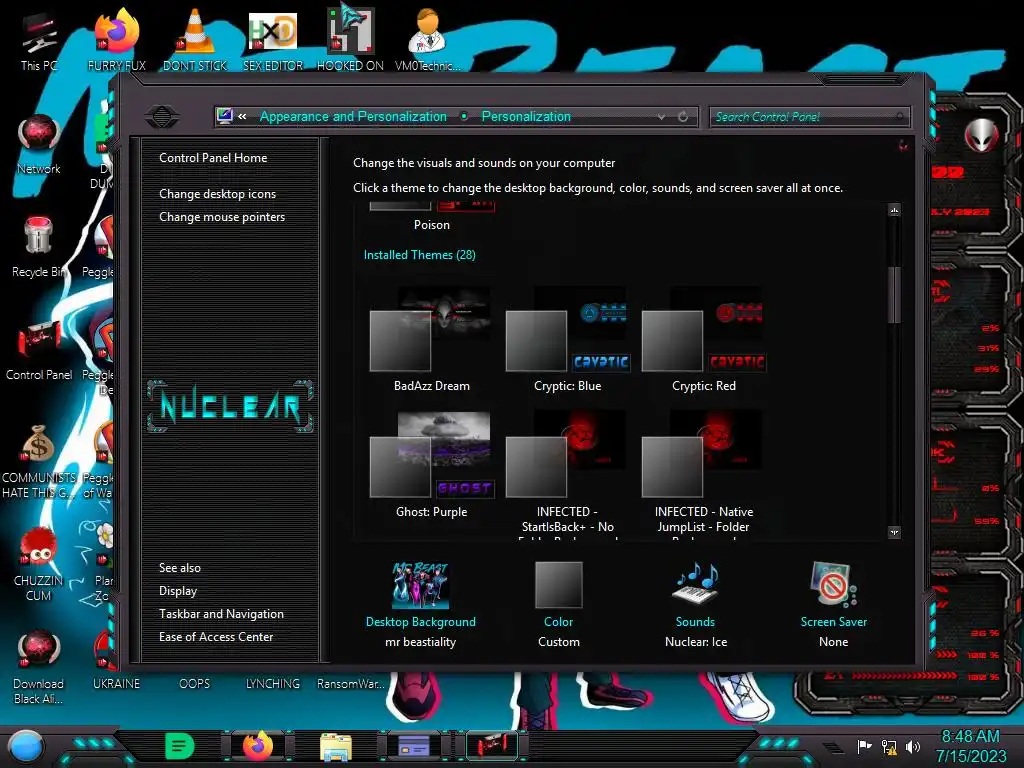The height and width of the screenshot is (768, 1024).
Task: Open UKRAINE desktop item
Action: (x=116, y=684)
